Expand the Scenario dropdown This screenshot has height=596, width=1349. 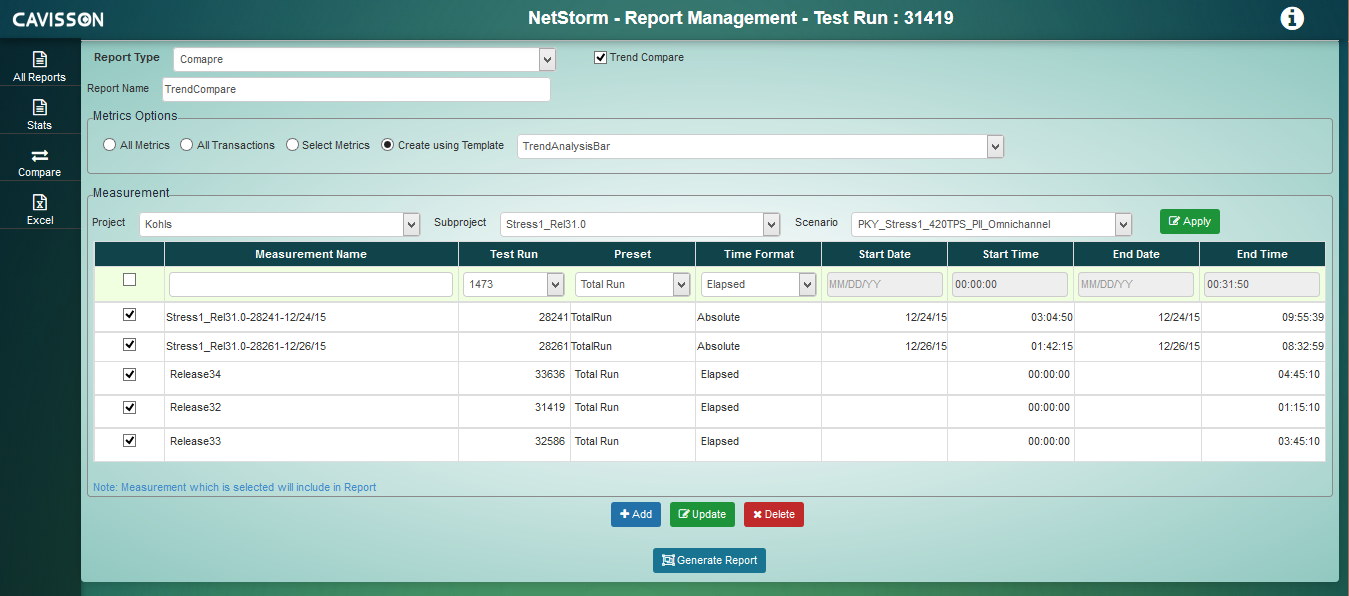pyautogui.click(x=992, y=224)
